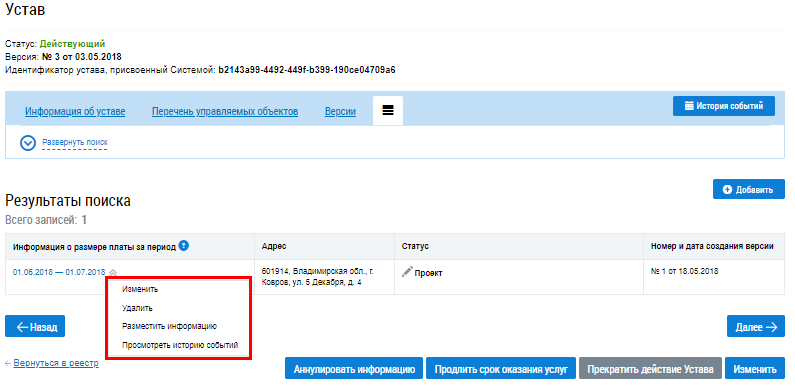Select Разместить информацию menu entry
795x388 pixels.
coord(169,326)
